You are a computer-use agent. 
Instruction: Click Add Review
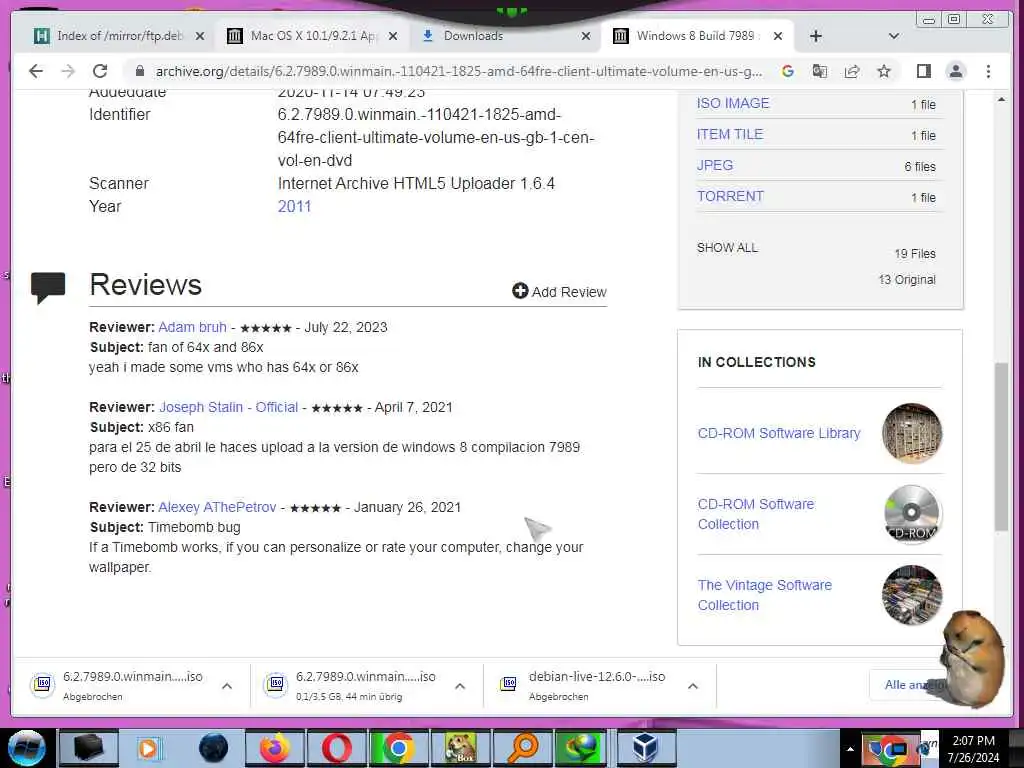click(x=560, y=291)
